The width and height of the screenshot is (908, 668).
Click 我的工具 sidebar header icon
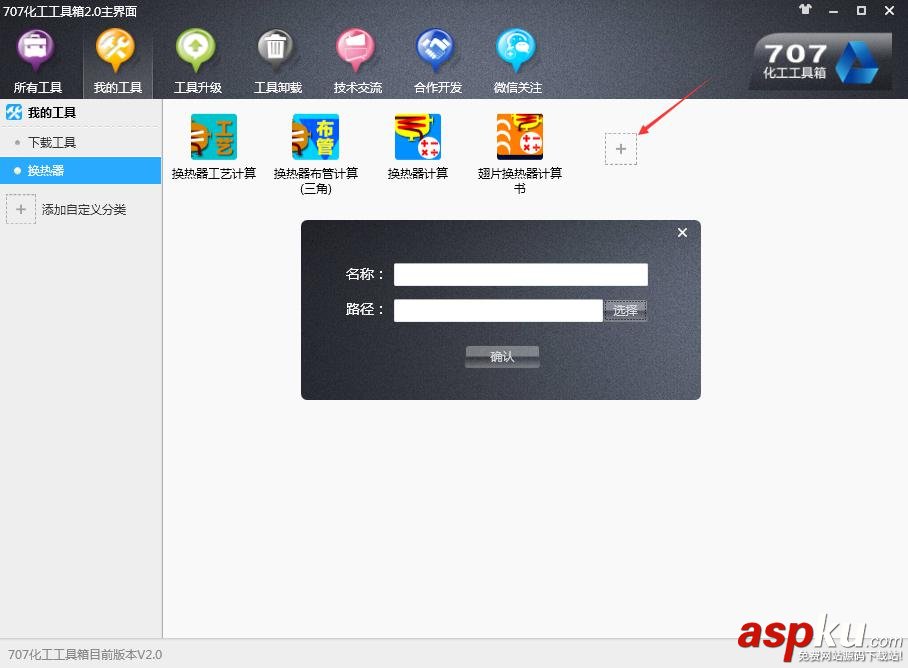[x=14, y=112]
